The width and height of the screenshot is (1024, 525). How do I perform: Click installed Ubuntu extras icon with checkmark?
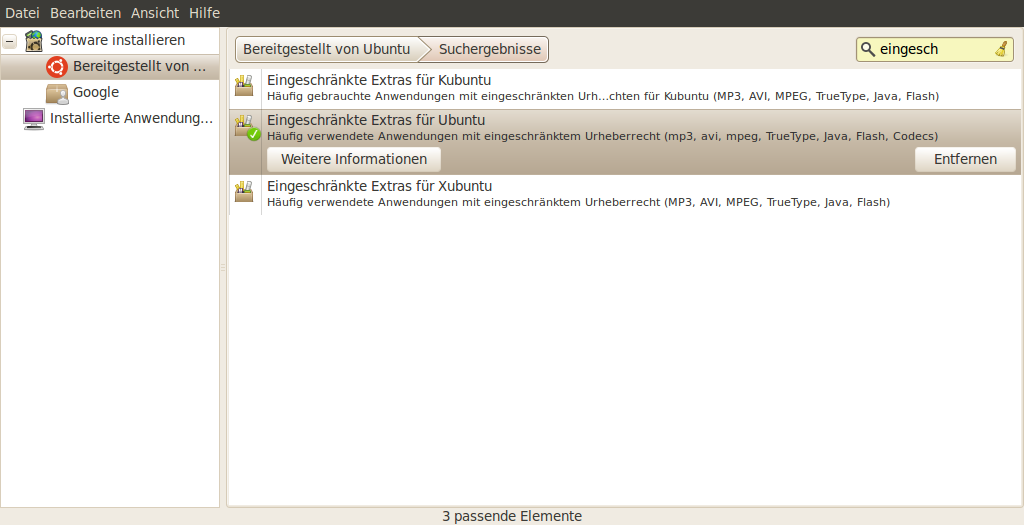pyautogui.click(x=247, y=127)
